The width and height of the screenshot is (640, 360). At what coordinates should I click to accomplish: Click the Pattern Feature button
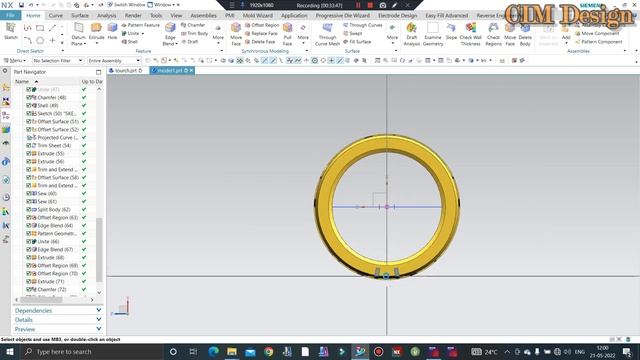point(140,25)
